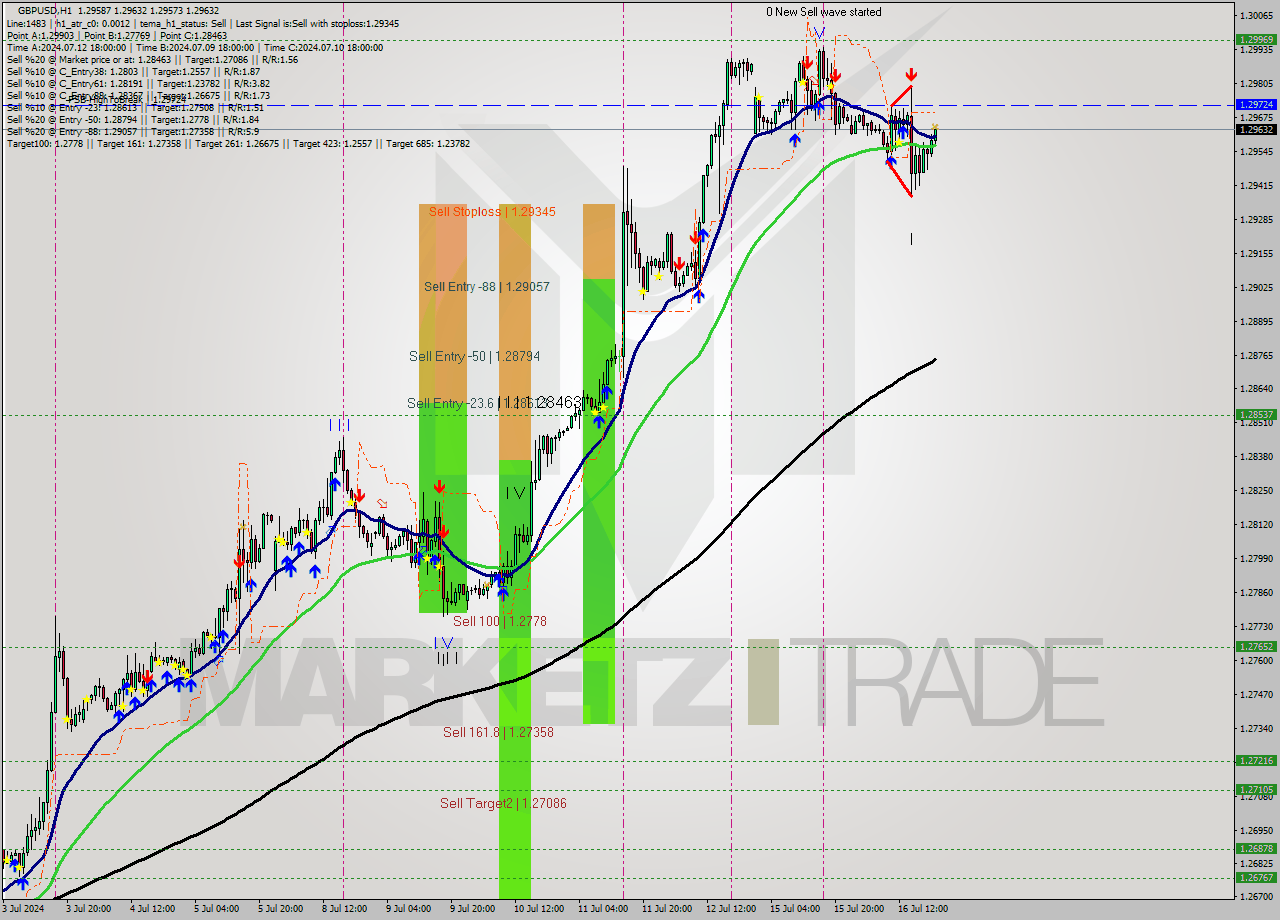This screenshot has width=1280, height=920.
Task: Select the 1.29155 price axis value
Action: click(x=1257, y=254)
